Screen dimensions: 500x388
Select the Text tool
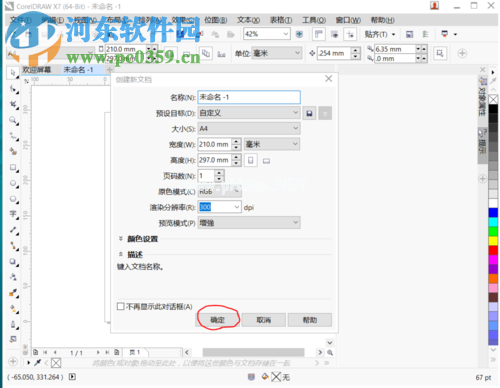coord(14,214)
